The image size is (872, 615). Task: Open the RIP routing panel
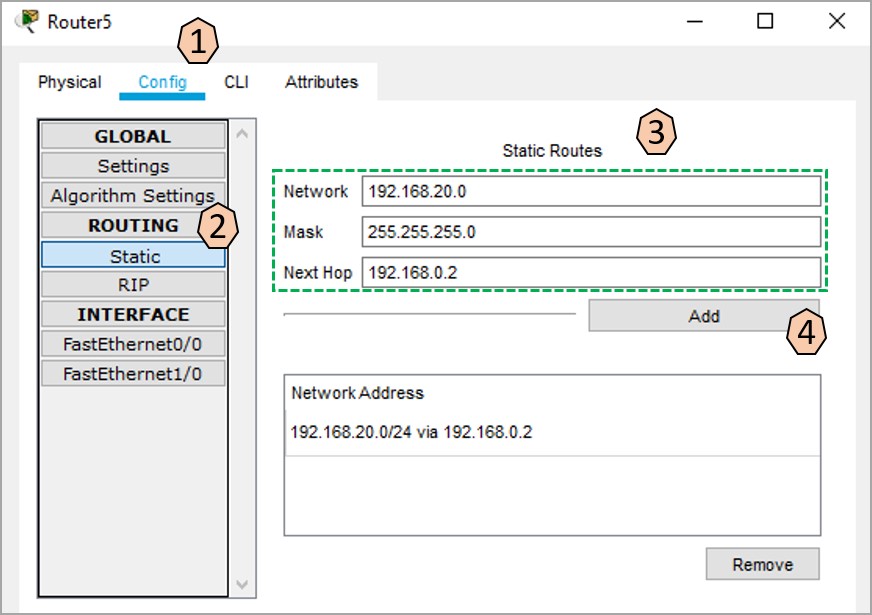(x=131, y=284)
